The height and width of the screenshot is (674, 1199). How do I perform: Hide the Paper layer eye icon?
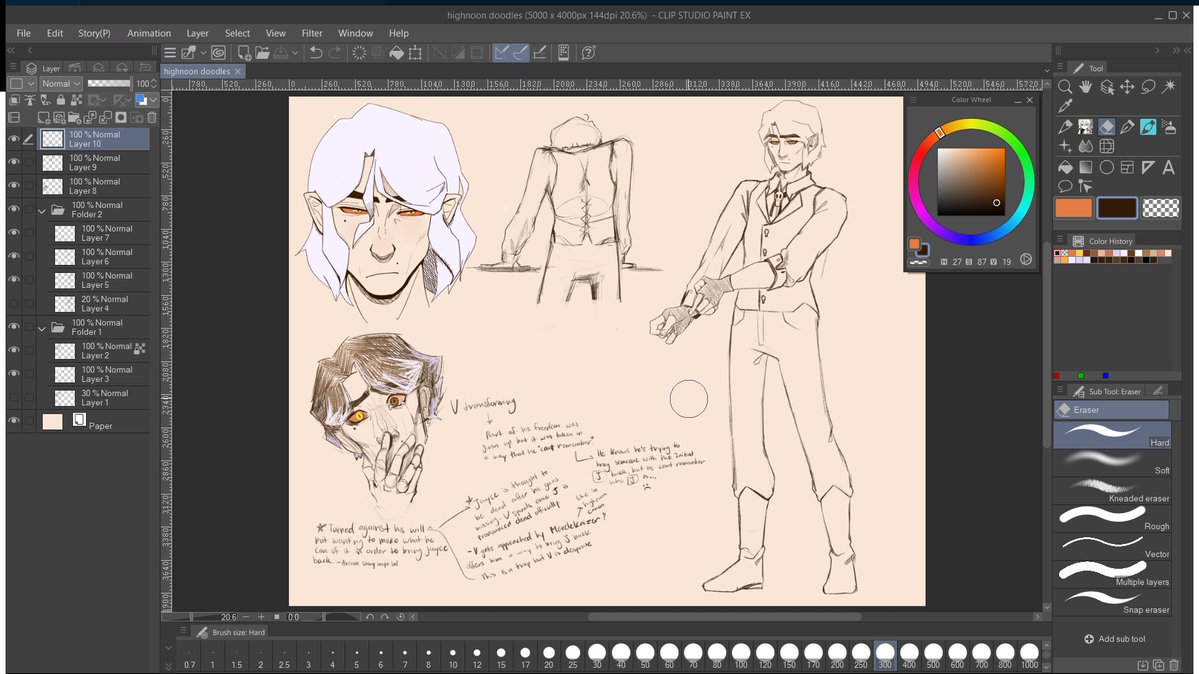click(x=14, y=421)
